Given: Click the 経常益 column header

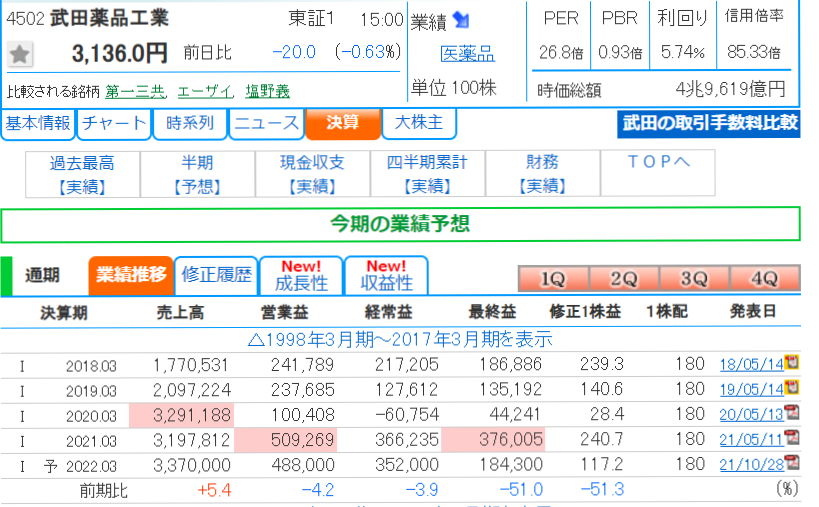Looking at the screenshot, I should click(388, 313).
